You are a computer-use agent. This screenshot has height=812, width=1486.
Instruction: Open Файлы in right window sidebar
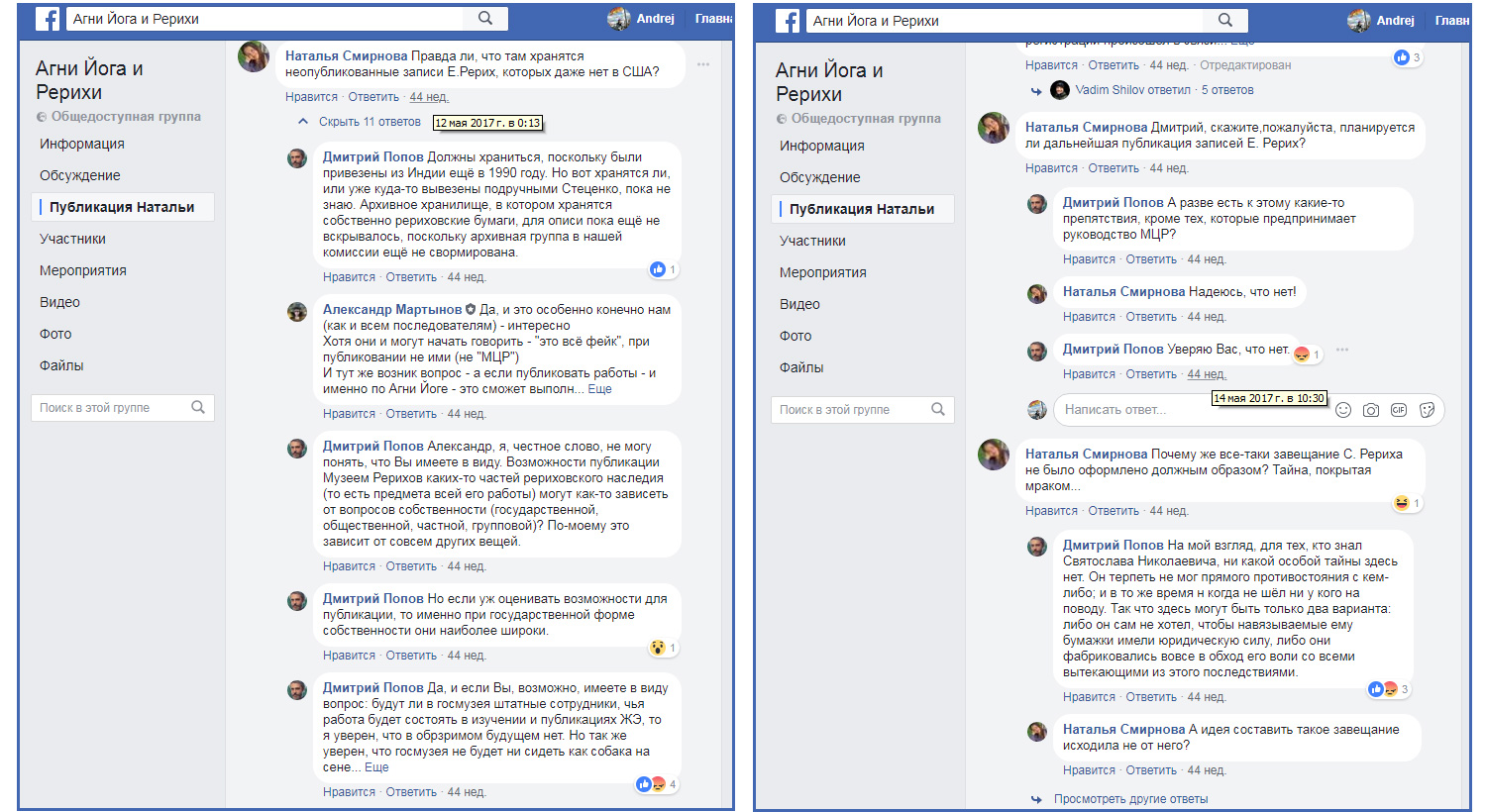click(x=801, y=367)
